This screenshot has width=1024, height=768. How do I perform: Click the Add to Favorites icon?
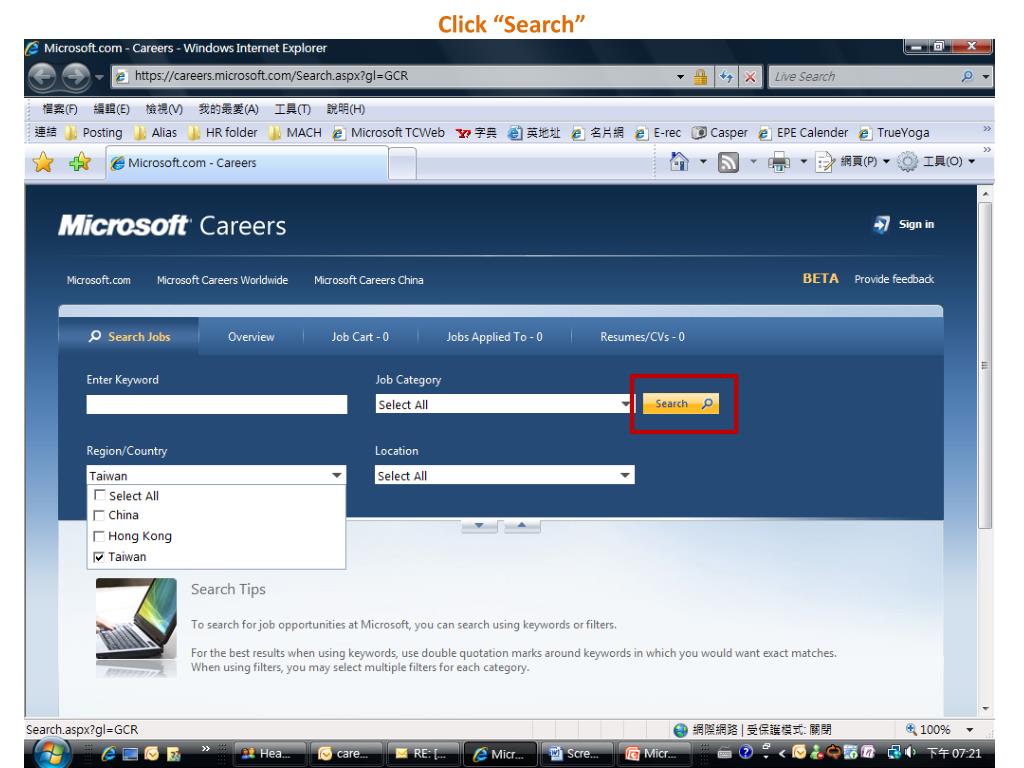80,162
